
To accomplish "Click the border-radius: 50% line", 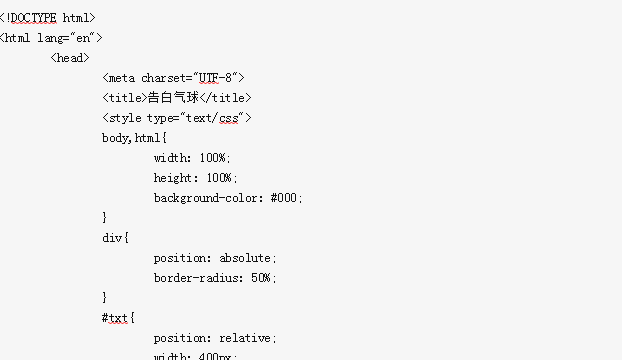I will (215, 278).
